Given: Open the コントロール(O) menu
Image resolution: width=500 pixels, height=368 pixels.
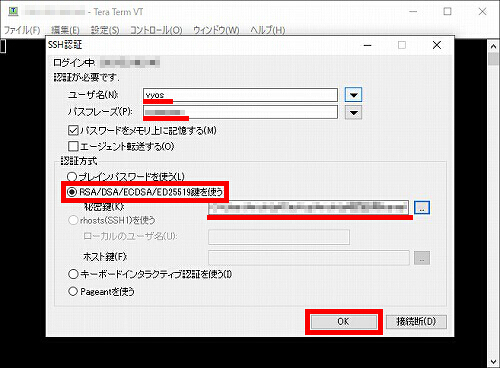Looking at the screenshot, I should [x=156, y=30].
